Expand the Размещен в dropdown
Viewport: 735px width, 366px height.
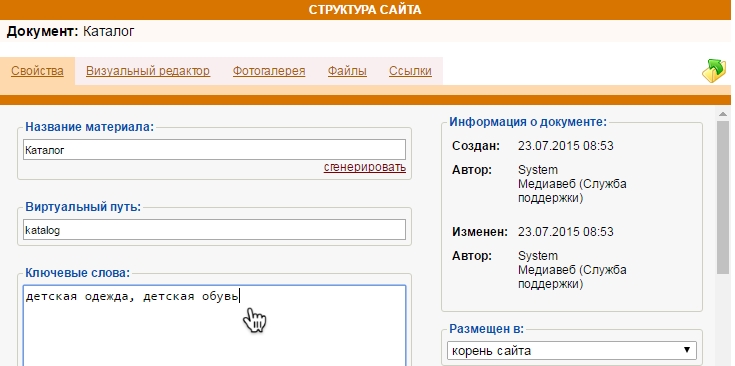point(571,350)
